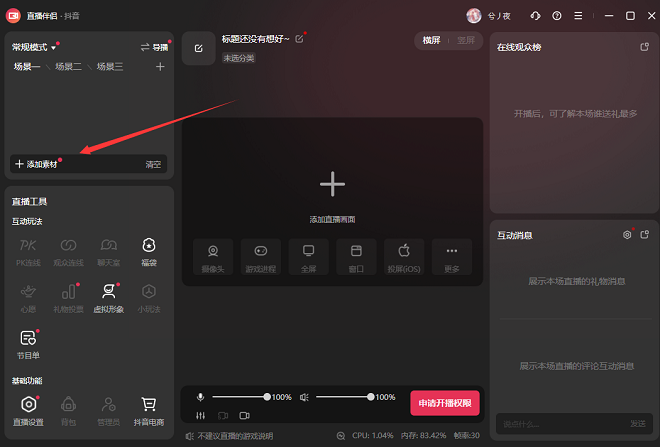Open 互动消息 panel settings icon

coord(627,235)
